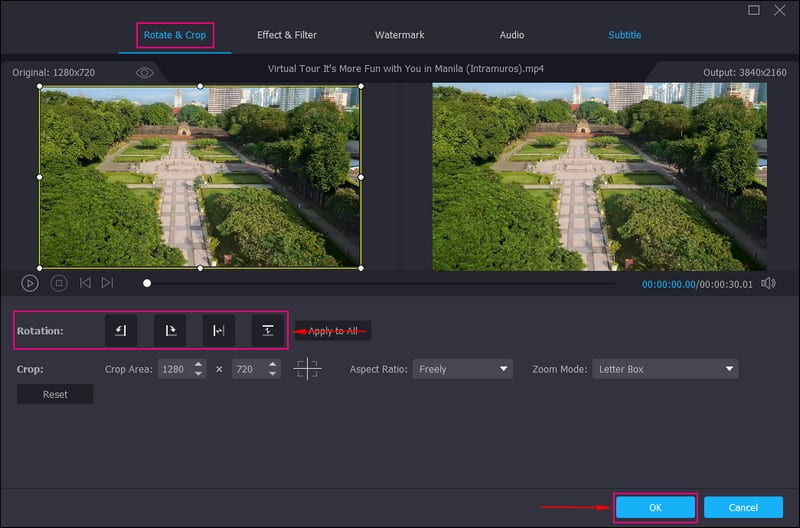The height and width of the screenshot is (528, 800).
Task: Toggle the original preview eye icon
Action: (x=145, y=73)
